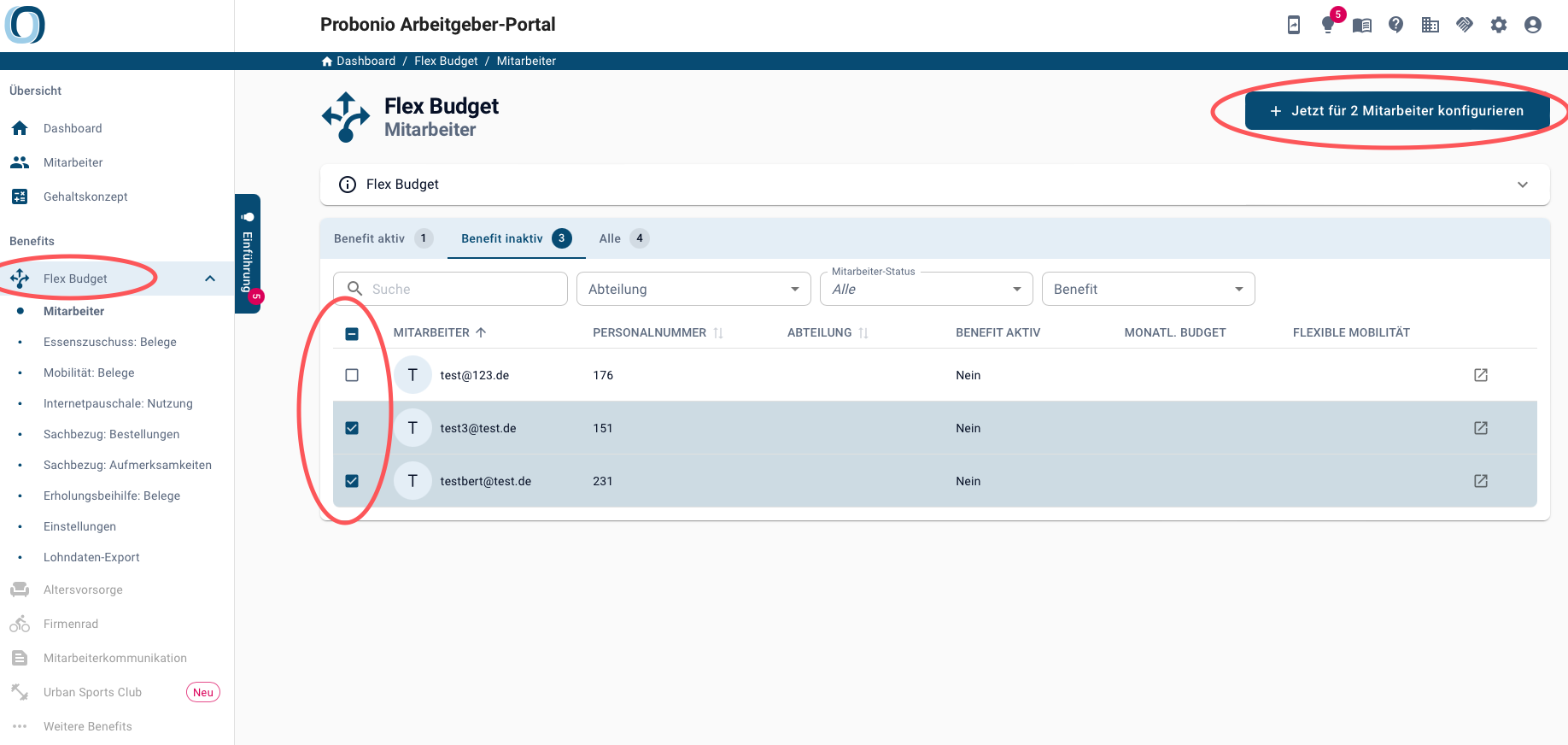Open external link for test3@test.de
This screenshot has height=745, width=1568.
(x=1481, y=428)
